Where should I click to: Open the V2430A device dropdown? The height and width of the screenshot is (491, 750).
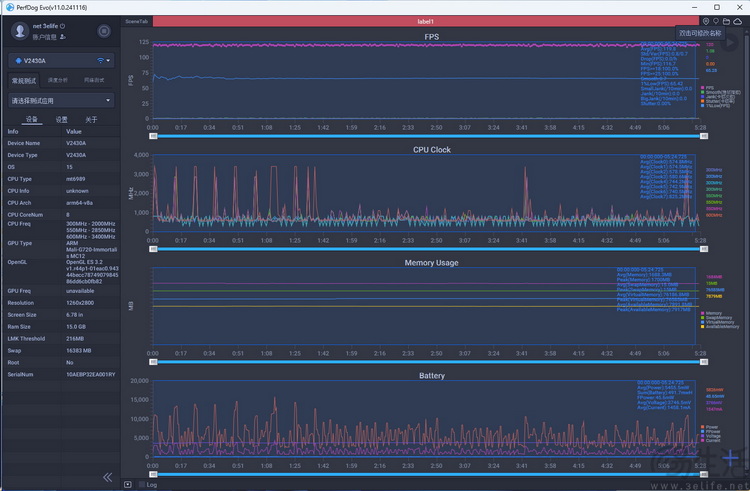point(61,61)
